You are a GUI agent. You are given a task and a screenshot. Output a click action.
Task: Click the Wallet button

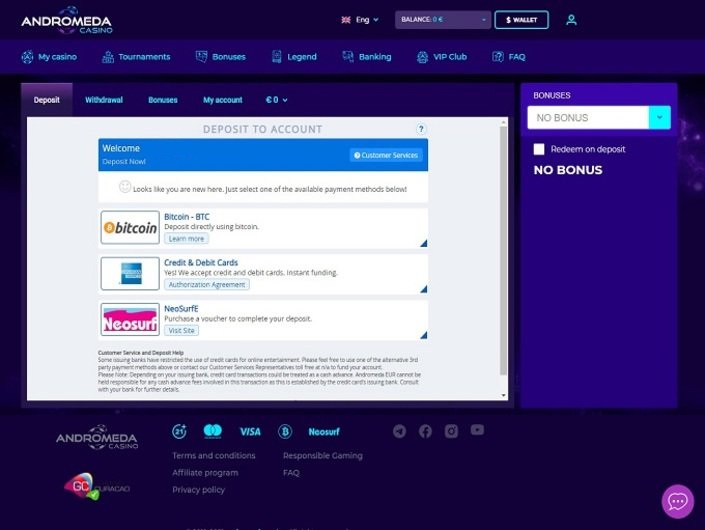[x=521, y=19]
